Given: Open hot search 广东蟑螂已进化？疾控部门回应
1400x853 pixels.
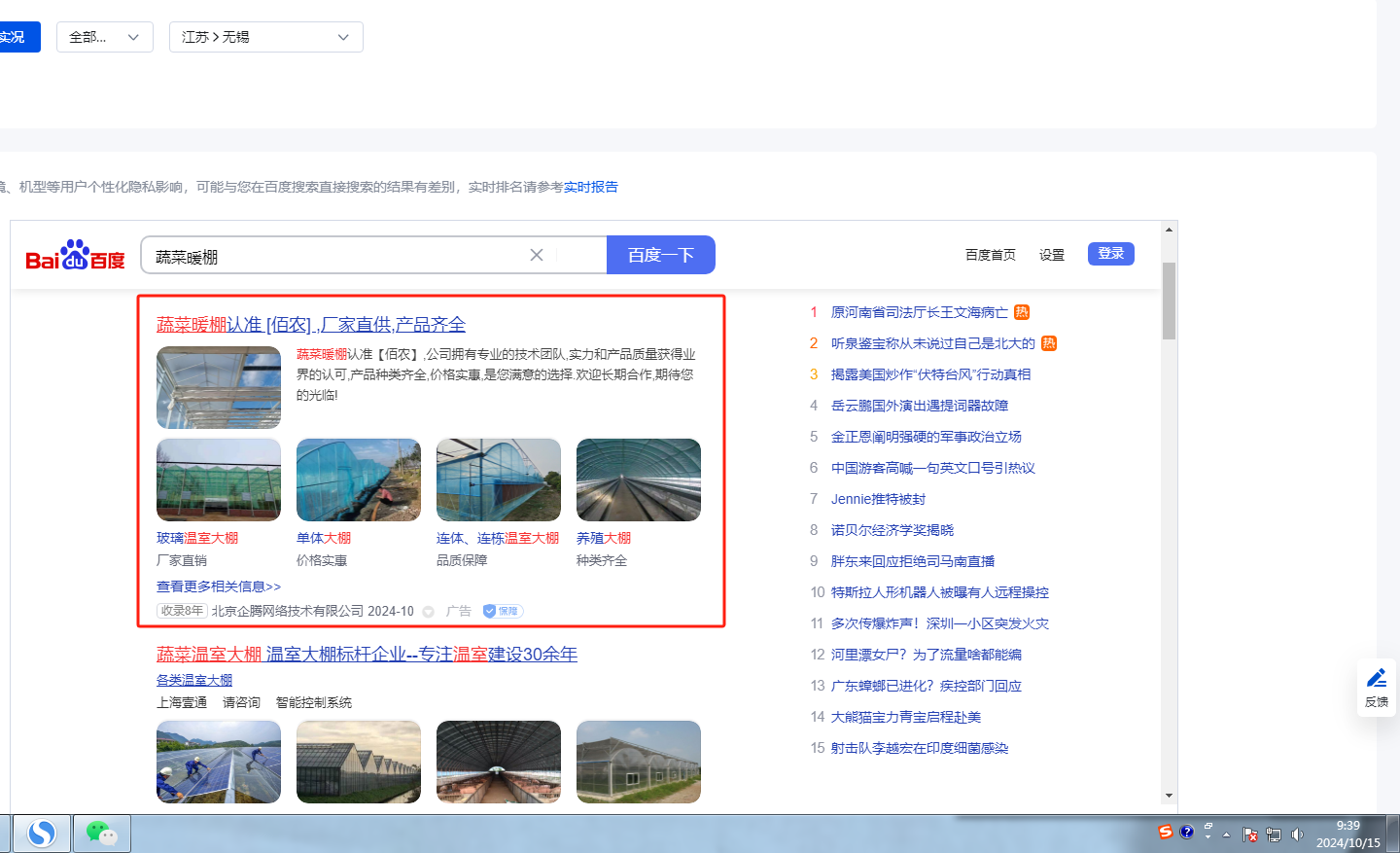Looking at the screenshot, I should (927, 686).
